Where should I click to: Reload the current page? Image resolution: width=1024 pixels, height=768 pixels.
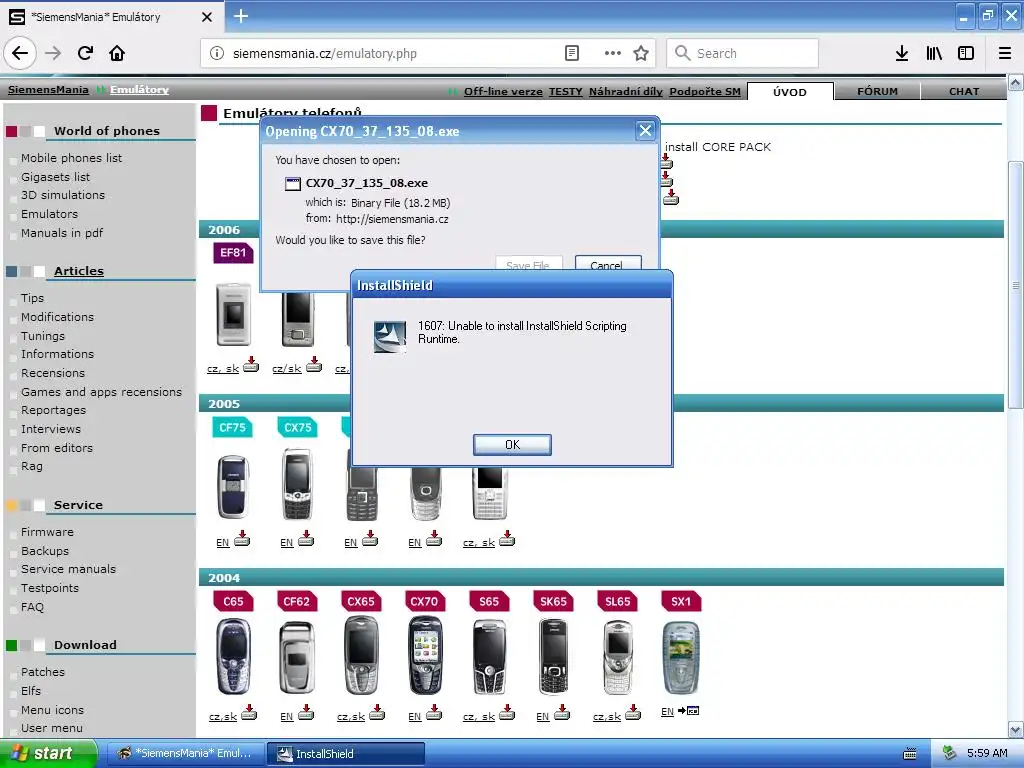[x=85, y=53]
